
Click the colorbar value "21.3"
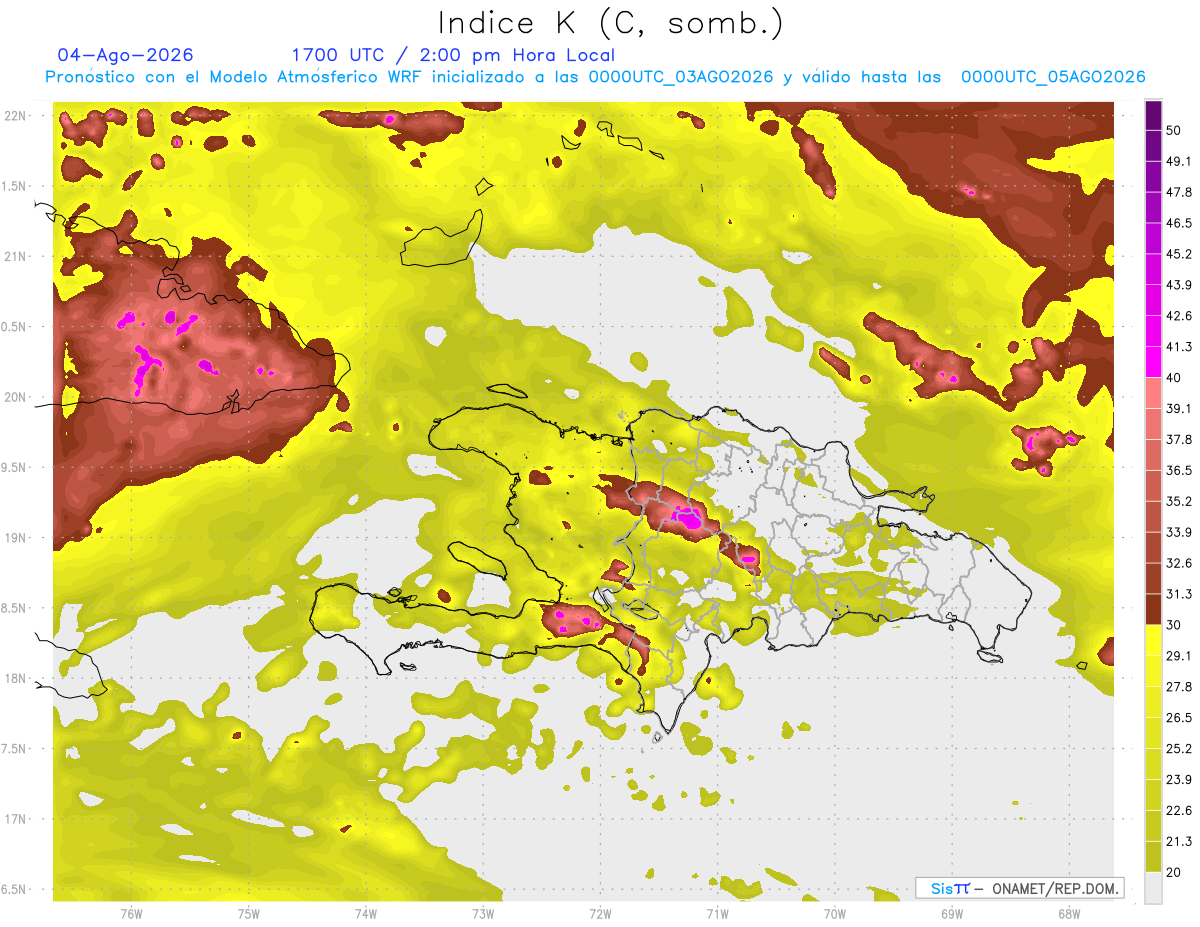coord(1178,842)
